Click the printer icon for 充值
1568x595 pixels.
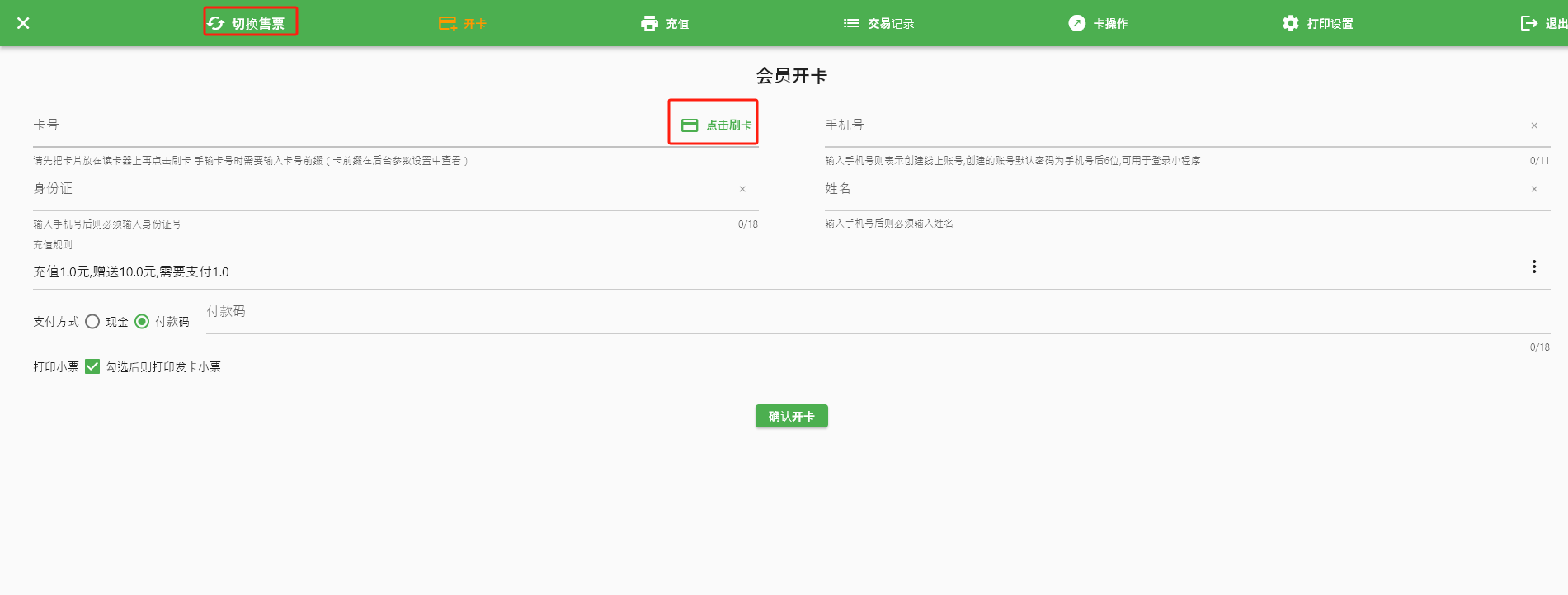pos(649,23)
